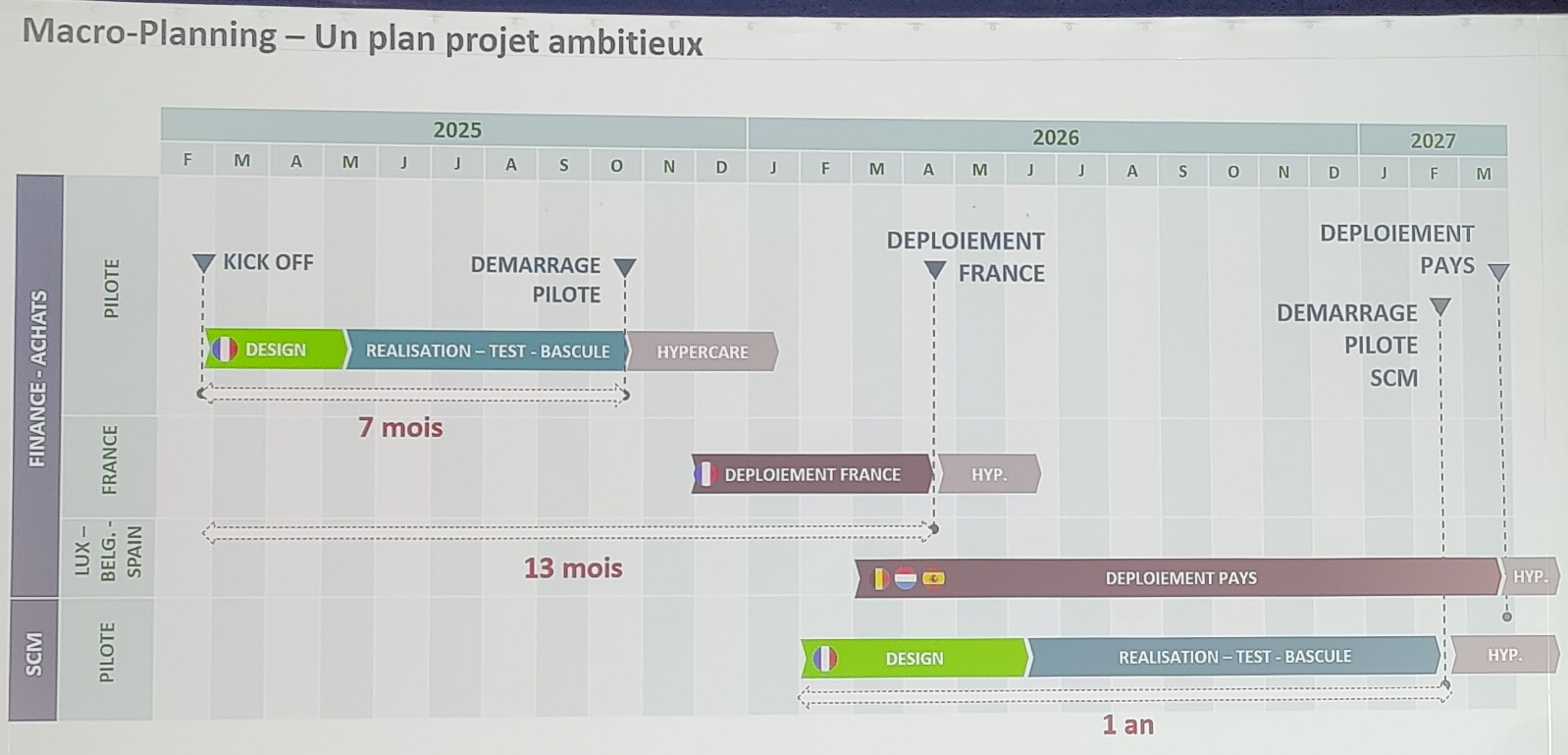Click the DEMARRAGE PILOTE SCM triangle marker

pyautogui.click(x=1439, y=307)
